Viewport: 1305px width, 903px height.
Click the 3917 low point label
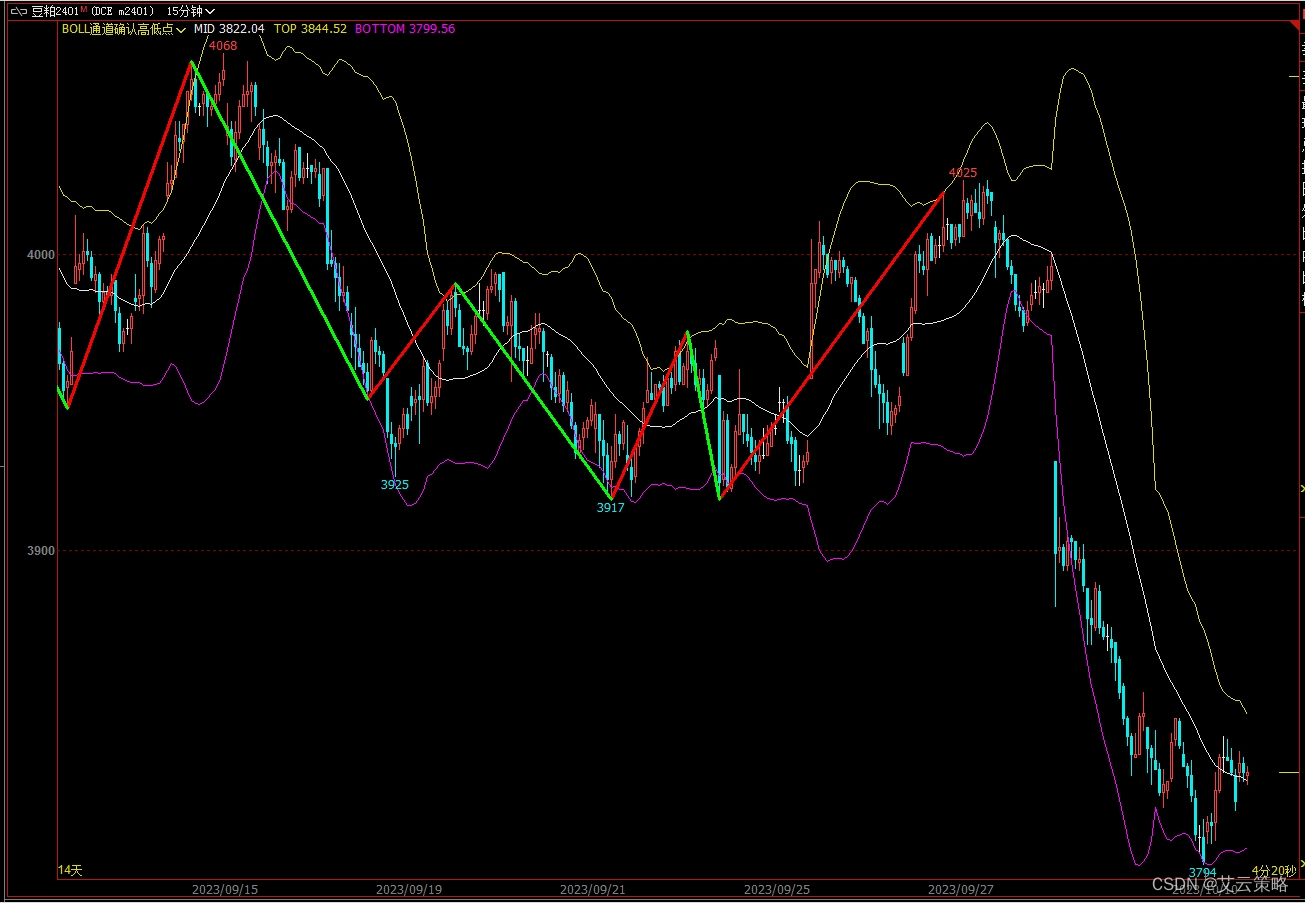(611, 507)
